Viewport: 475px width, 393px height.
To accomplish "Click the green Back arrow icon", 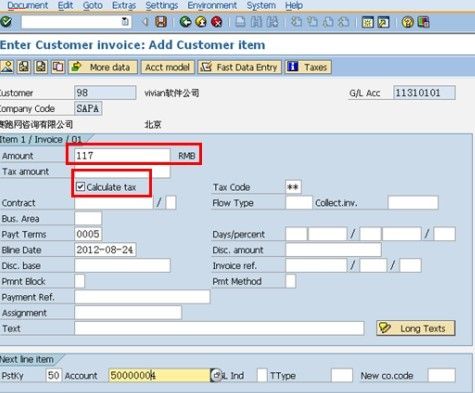I will (185, 22).
